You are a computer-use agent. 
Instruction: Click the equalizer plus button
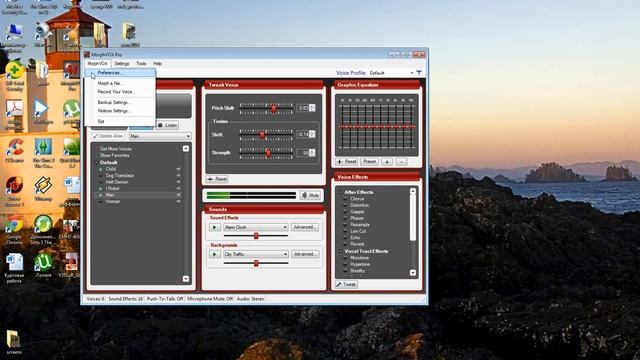tap(387, 162)
